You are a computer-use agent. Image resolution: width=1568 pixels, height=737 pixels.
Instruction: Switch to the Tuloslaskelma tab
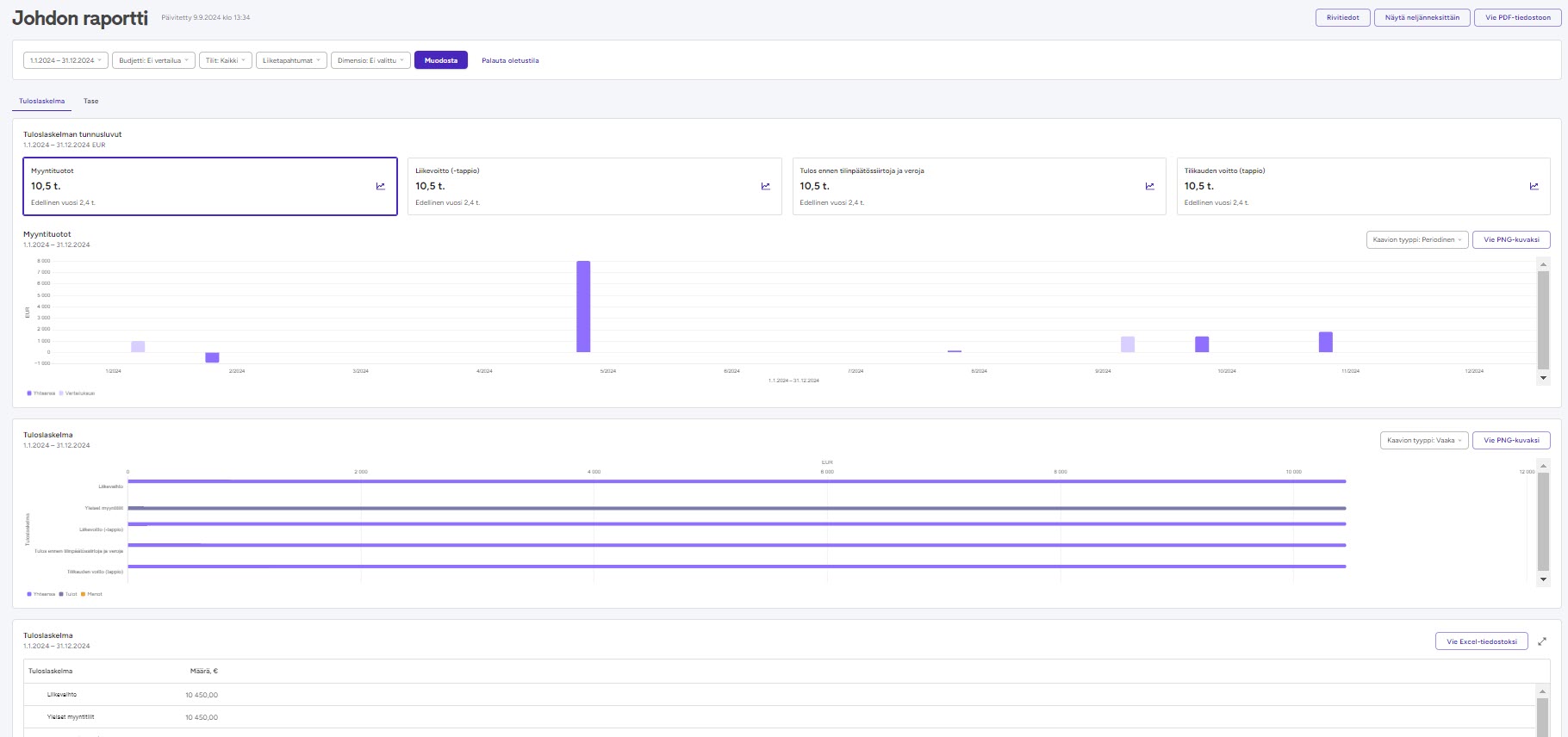[x=42, y=102]
